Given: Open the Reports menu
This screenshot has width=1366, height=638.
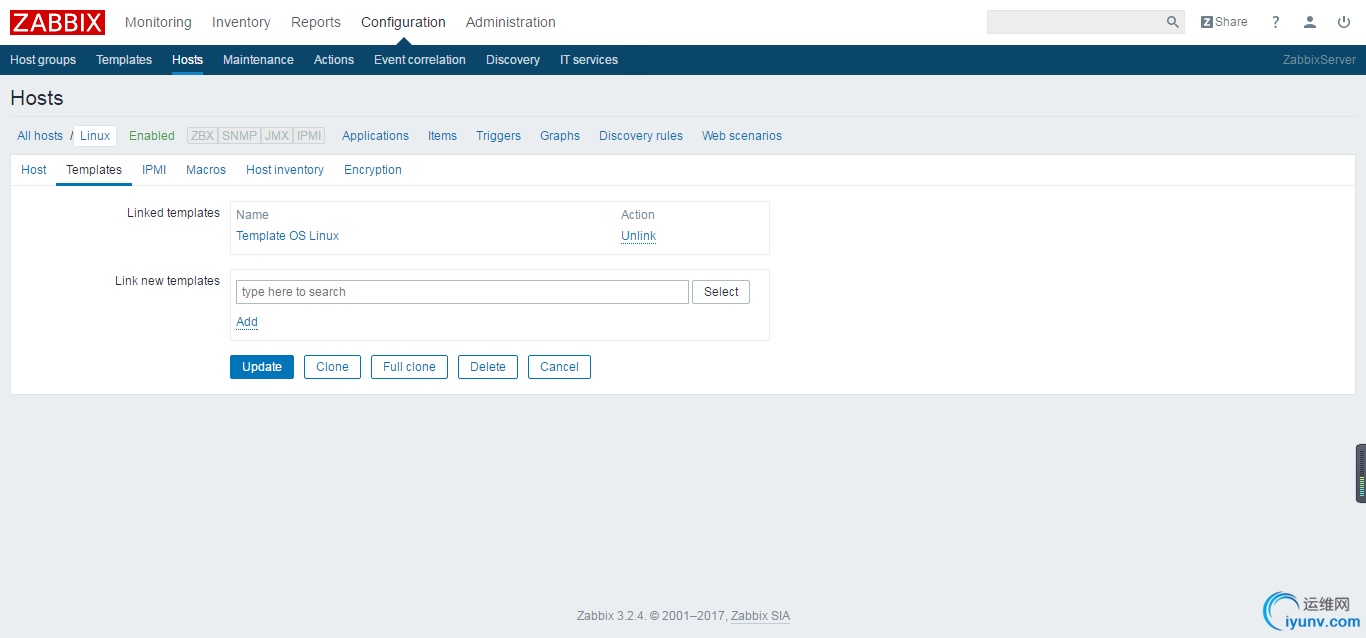Looking at the screenshot, I should 316,22.
